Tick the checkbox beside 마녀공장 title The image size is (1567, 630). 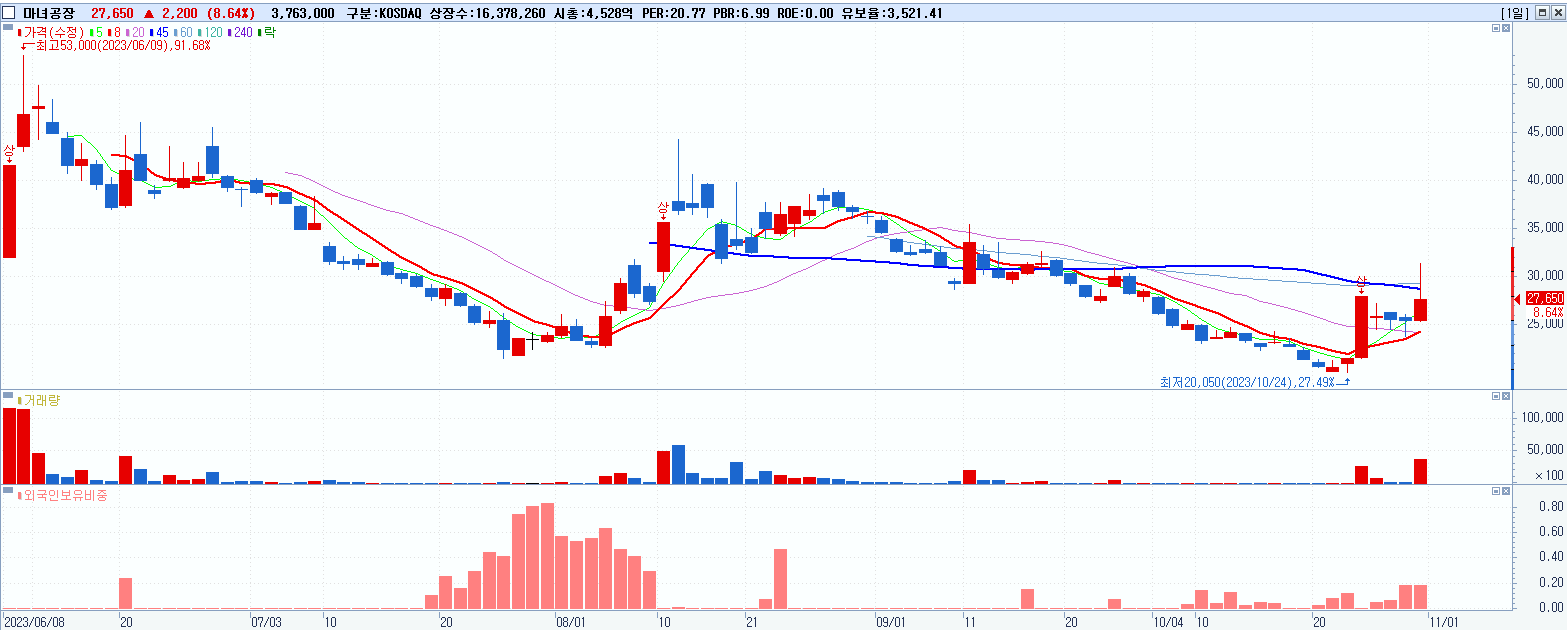tap(9, 12)
